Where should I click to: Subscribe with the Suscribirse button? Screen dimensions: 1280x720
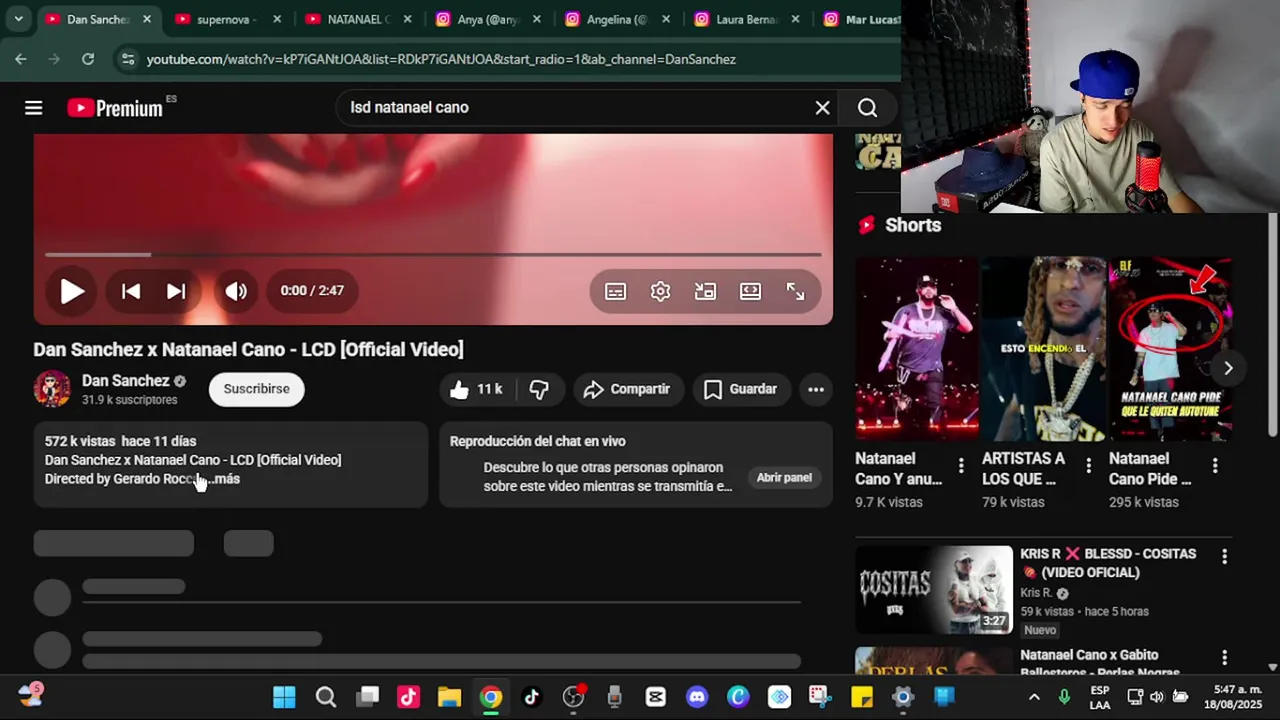pos(256,389)
